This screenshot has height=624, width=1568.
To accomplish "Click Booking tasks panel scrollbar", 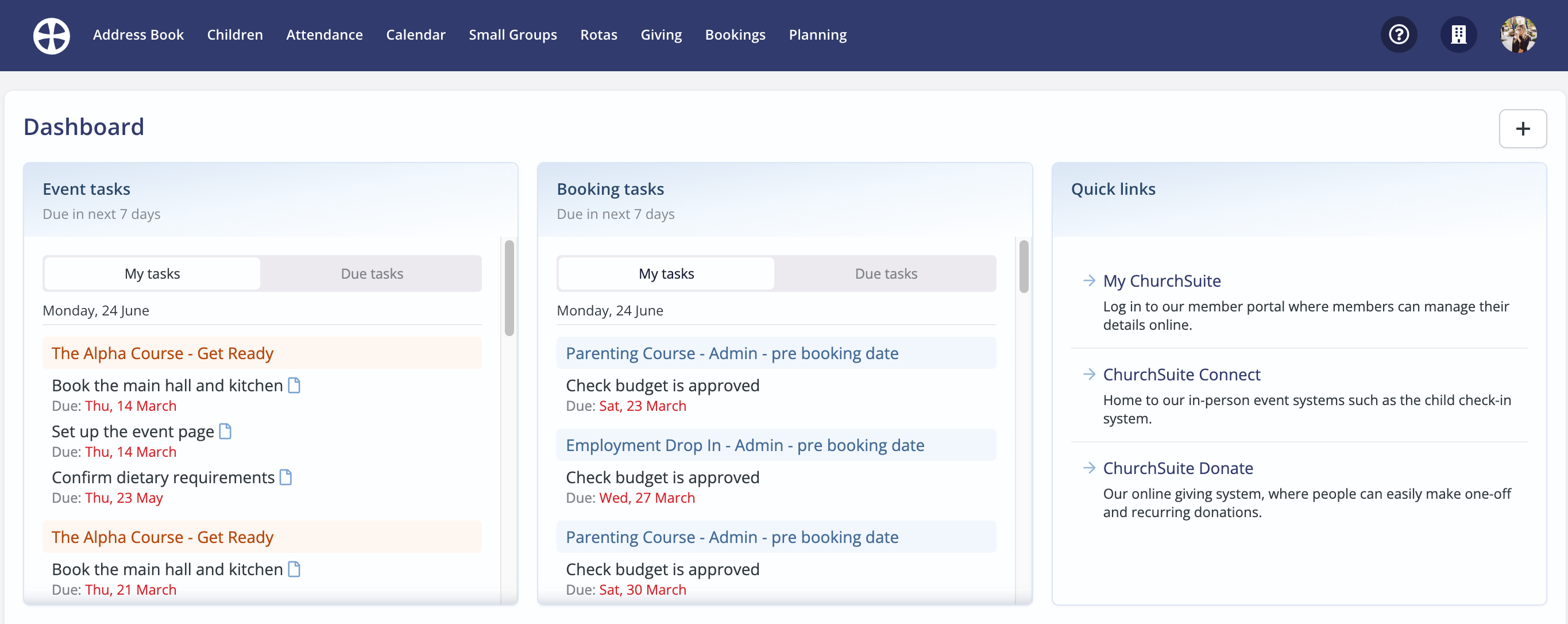I will coord(1024,267).
